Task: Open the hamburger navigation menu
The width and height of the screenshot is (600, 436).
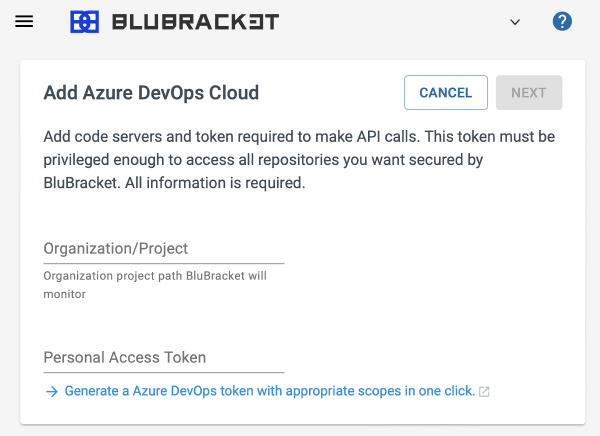Action: point(24,21)
